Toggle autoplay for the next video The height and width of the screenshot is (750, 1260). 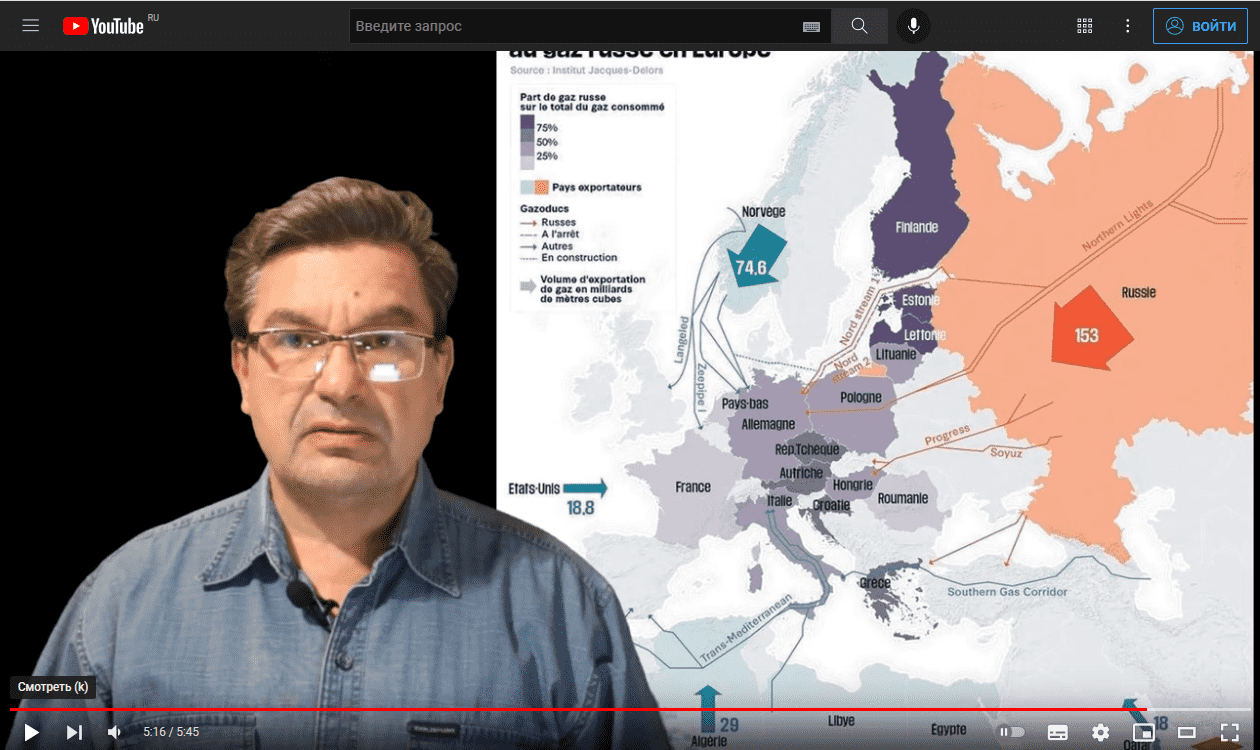1011,732
